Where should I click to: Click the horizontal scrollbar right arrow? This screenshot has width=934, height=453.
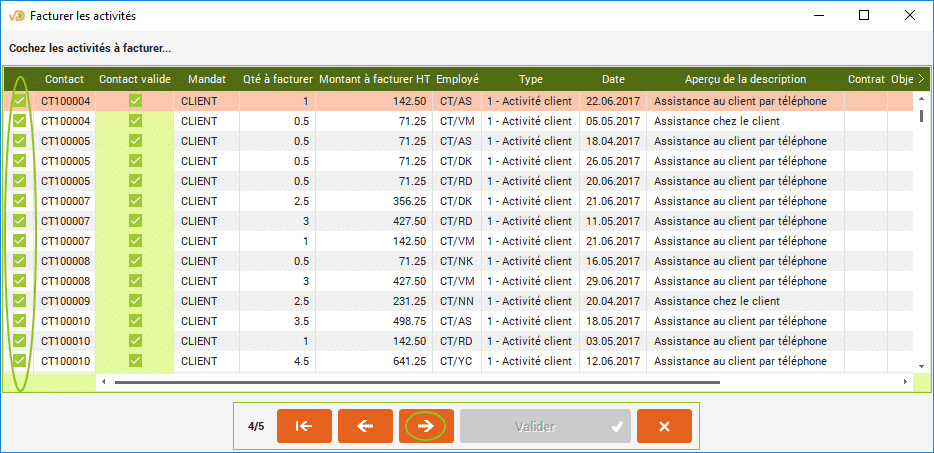905,381
